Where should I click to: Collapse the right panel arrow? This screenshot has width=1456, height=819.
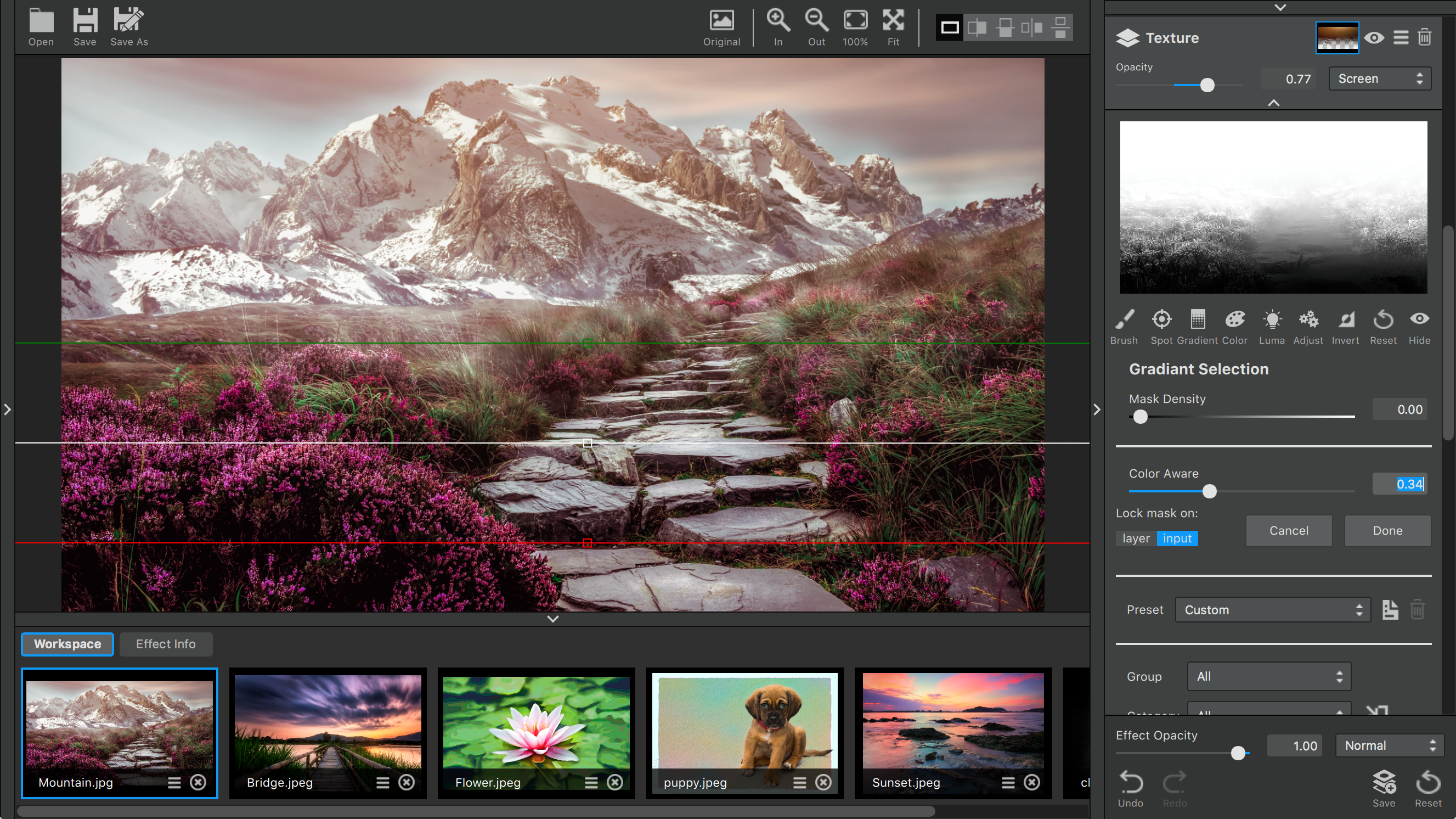tap(1097, 409)
